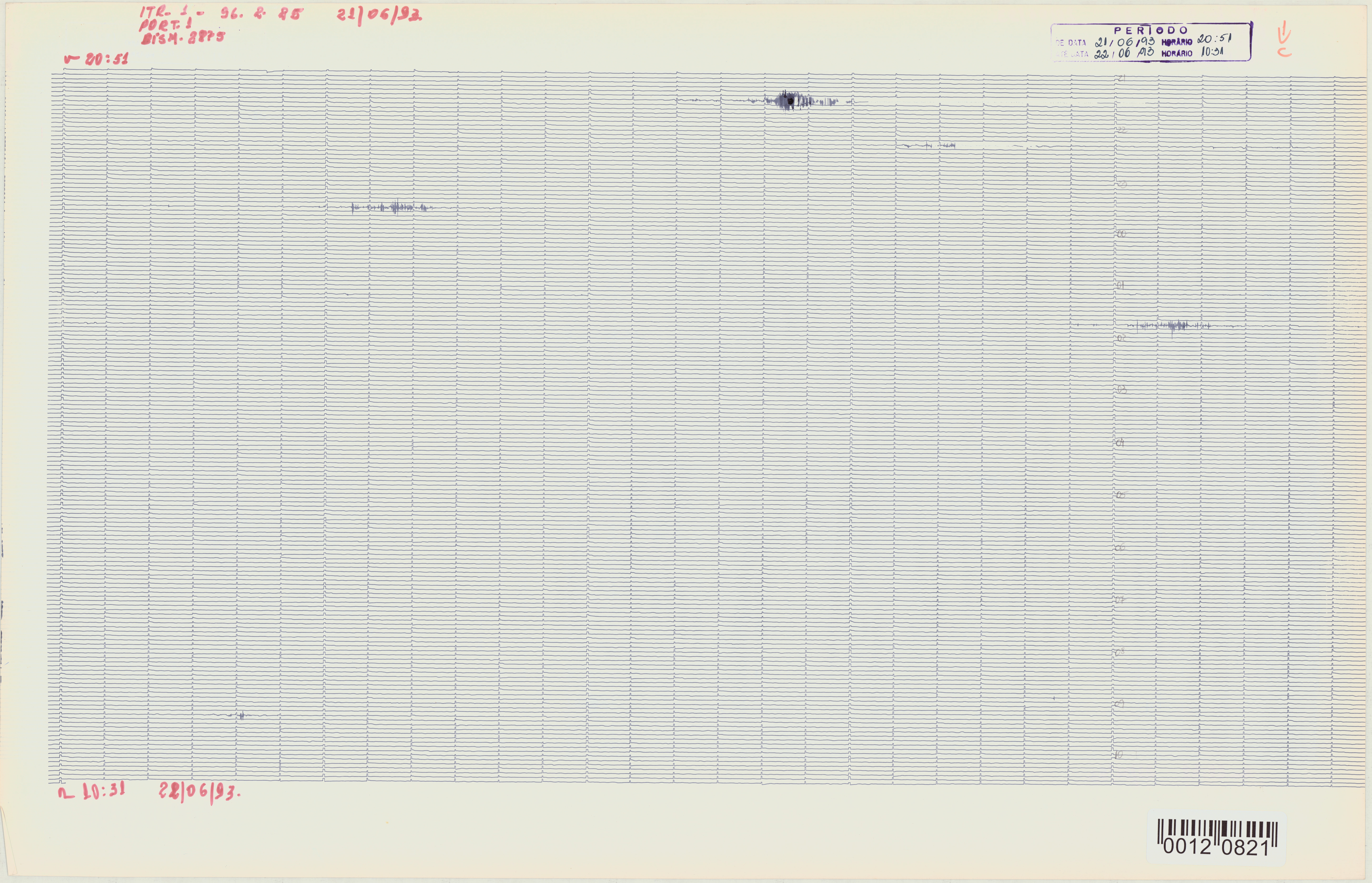
Task: Click the second 'HORÁRIO' label in stamp
Action: tap(1176, 54)
